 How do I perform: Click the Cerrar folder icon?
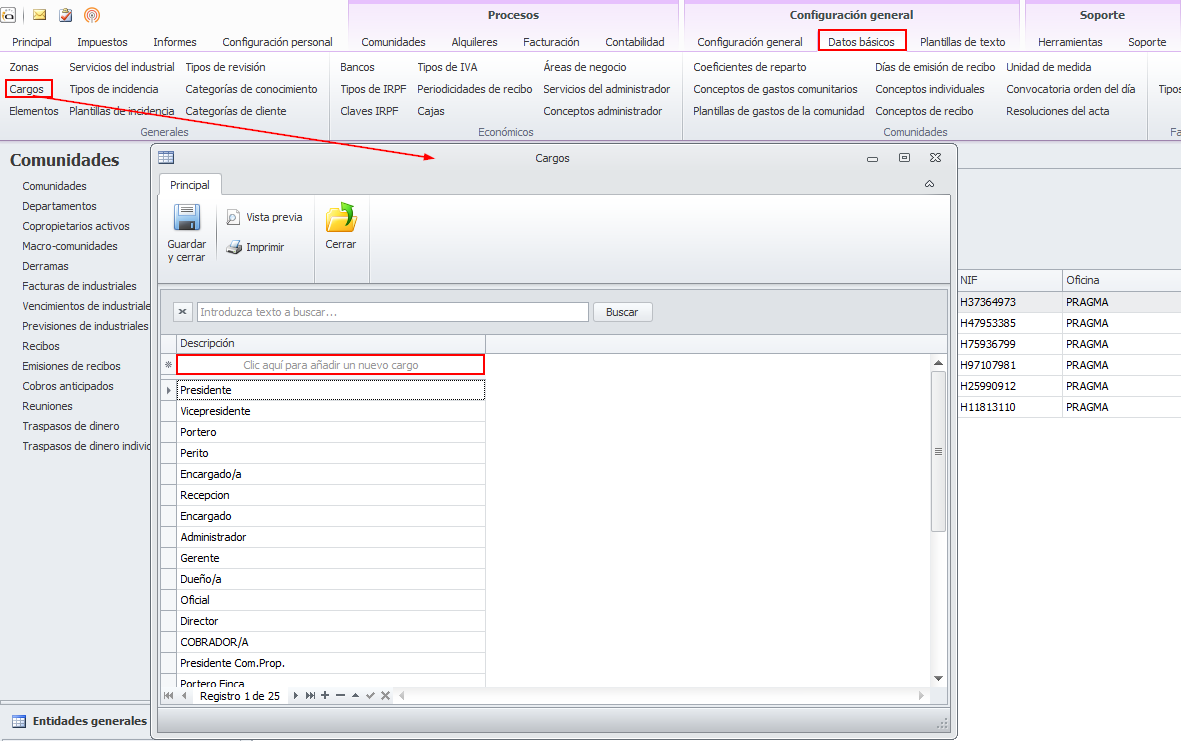pos(340,218)
